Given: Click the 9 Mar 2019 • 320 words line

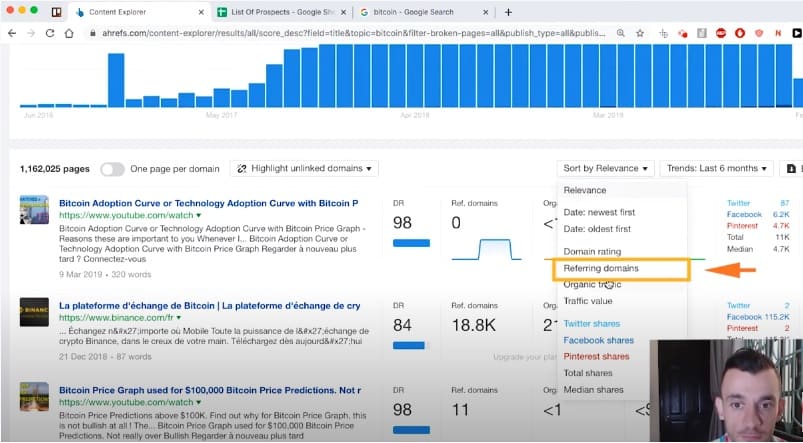Looking at the screenshot, I should pyautogui.click(x=105, y=275).
